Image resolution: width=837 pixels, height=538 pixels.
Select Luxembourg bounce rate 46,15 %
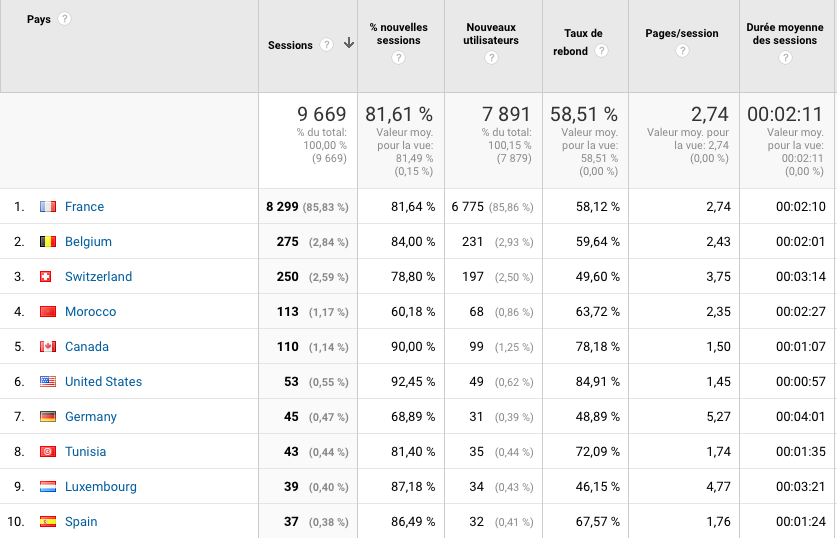click(x=598, y=487)
